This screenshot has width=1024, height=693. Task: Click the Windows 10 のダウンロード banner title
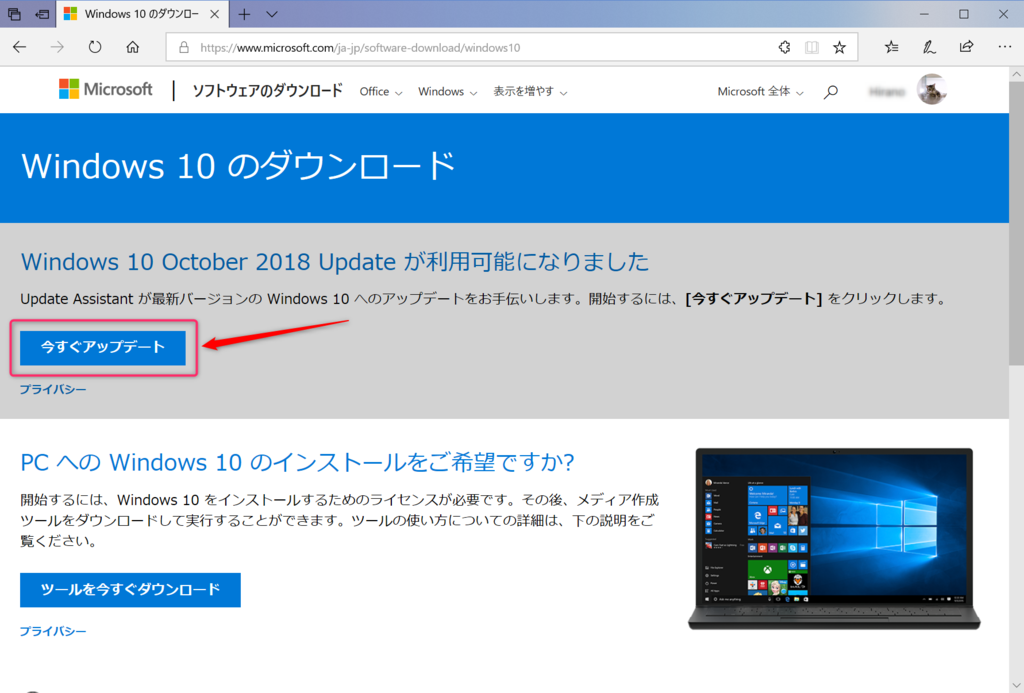(x=238, y=166)
